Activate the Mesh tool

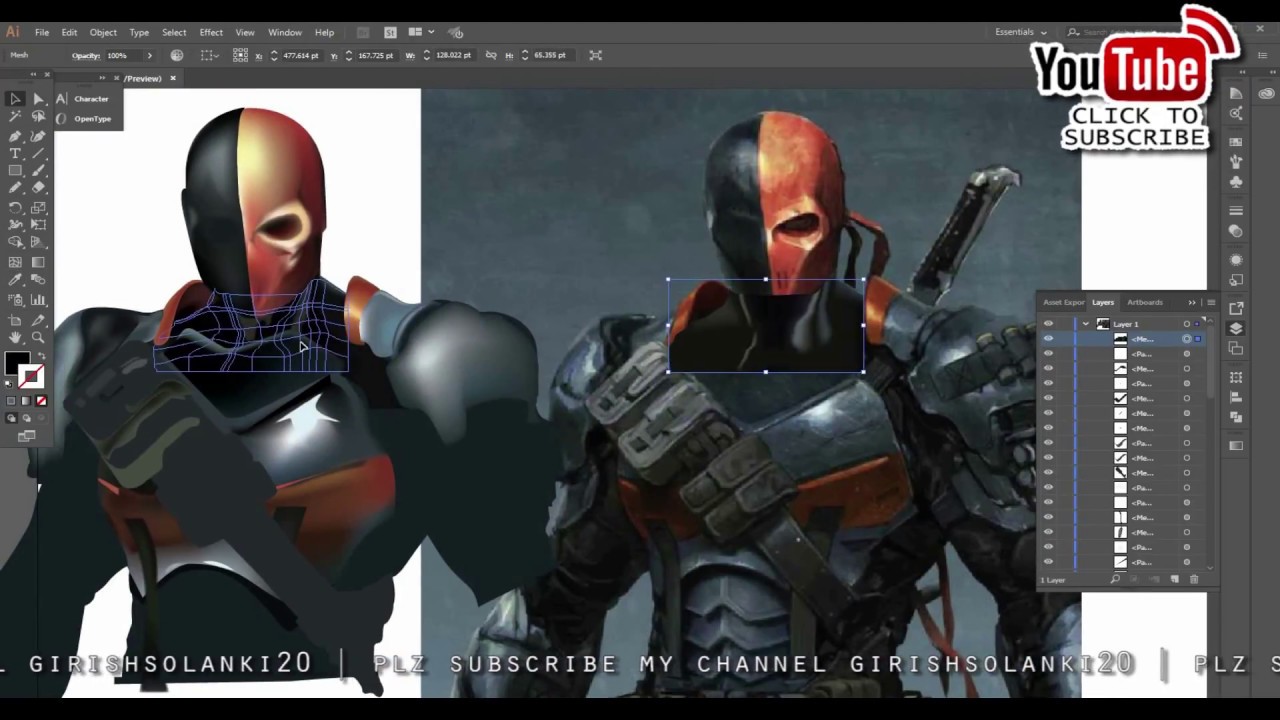15,262
